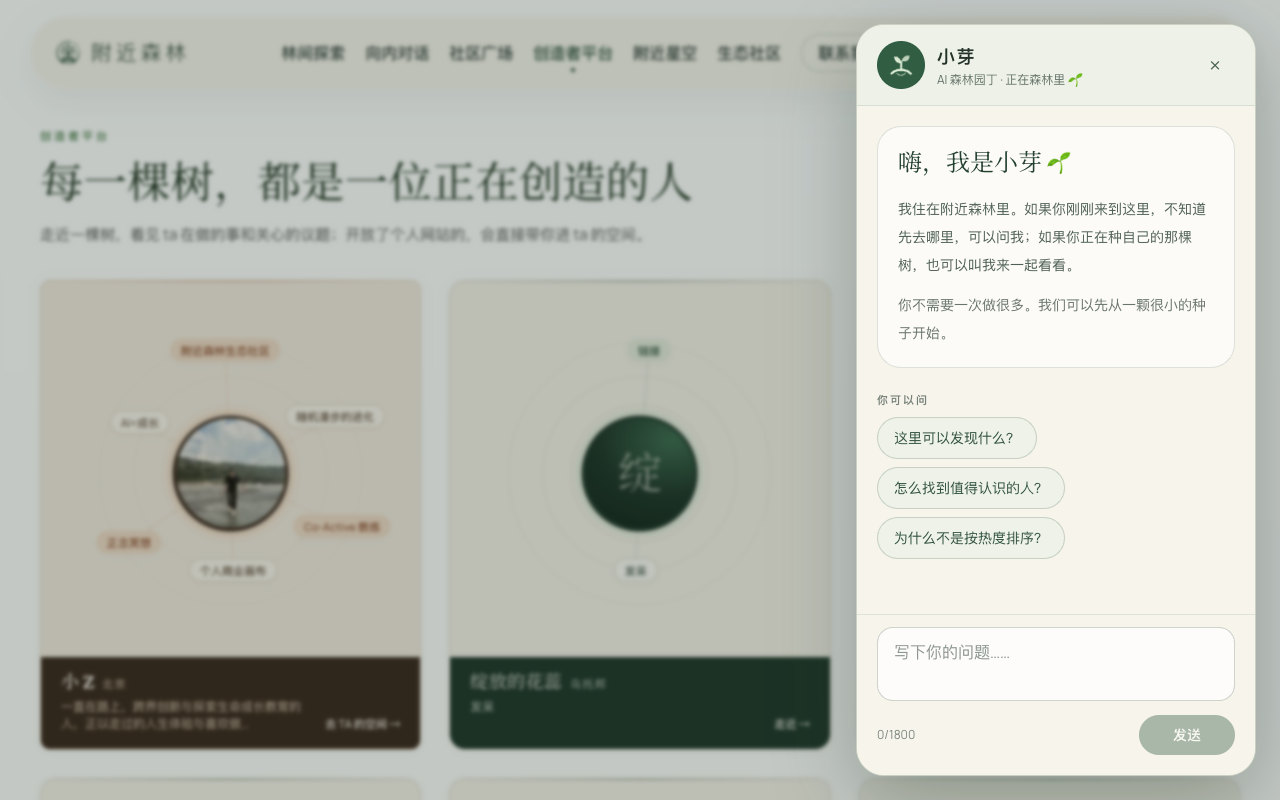Open the 附近星空 nav item
The image size is (1280, 800).
click(665, 53)
